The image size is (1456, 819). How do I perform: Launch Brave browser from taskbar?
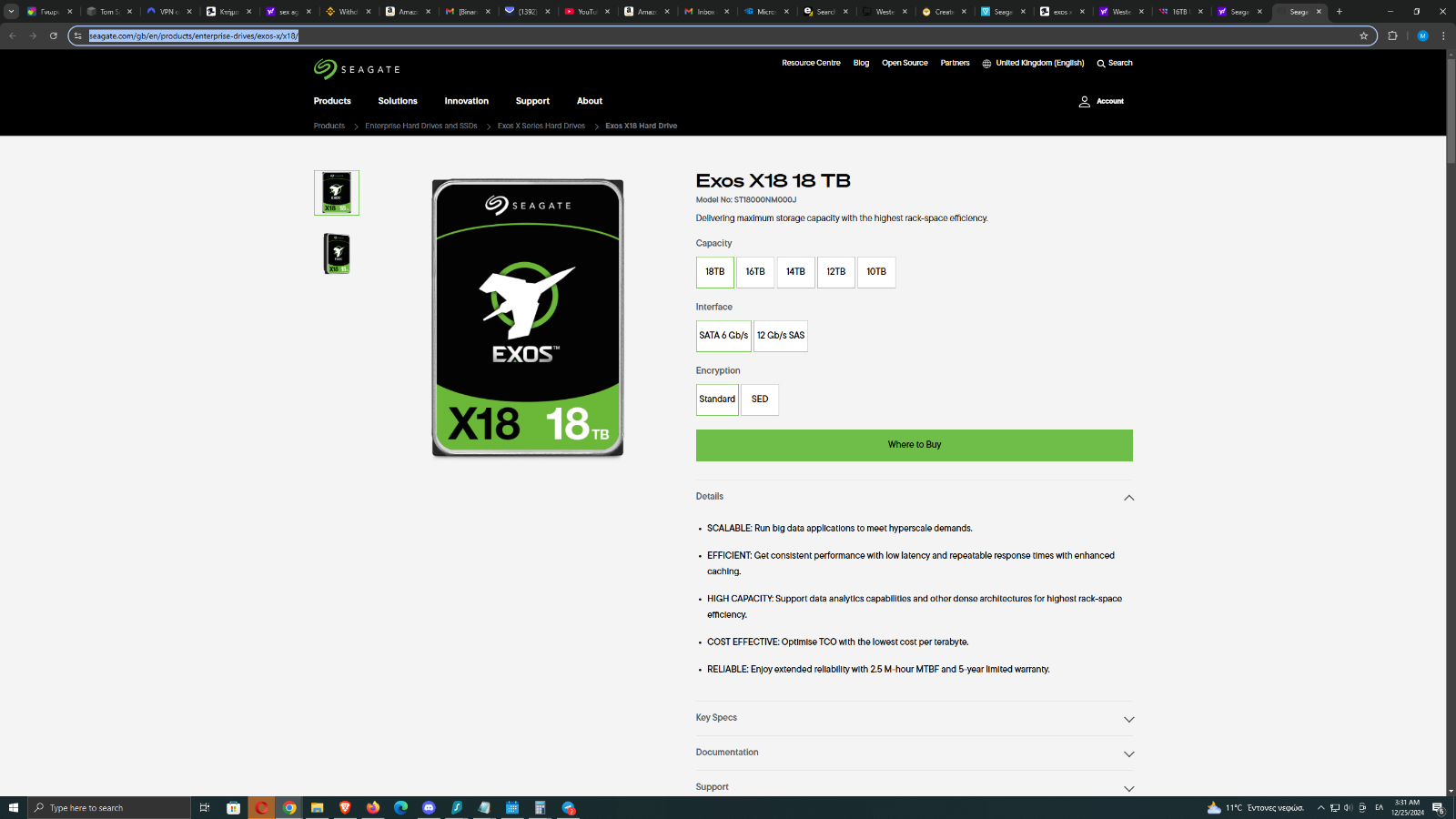pos(345,808)
